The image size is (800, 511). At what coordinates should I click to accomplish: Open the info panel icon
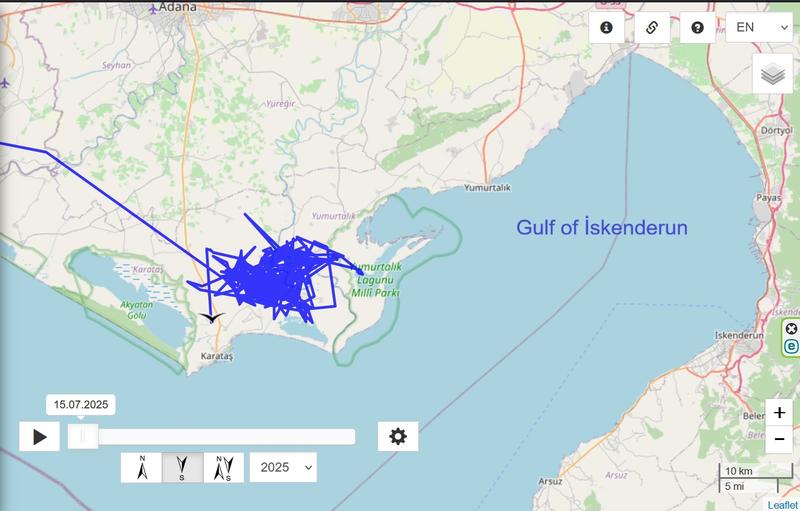coord(606,28)
